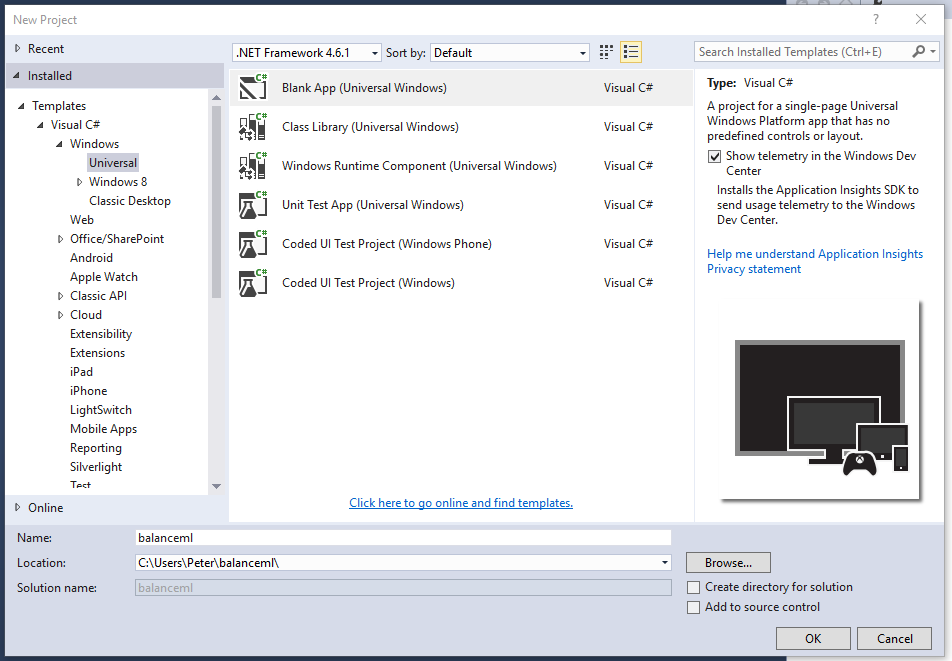Viewport: 952px width, 661px height.
Task: Enable Create directory for solution
Action: click(x=693, y=588)
